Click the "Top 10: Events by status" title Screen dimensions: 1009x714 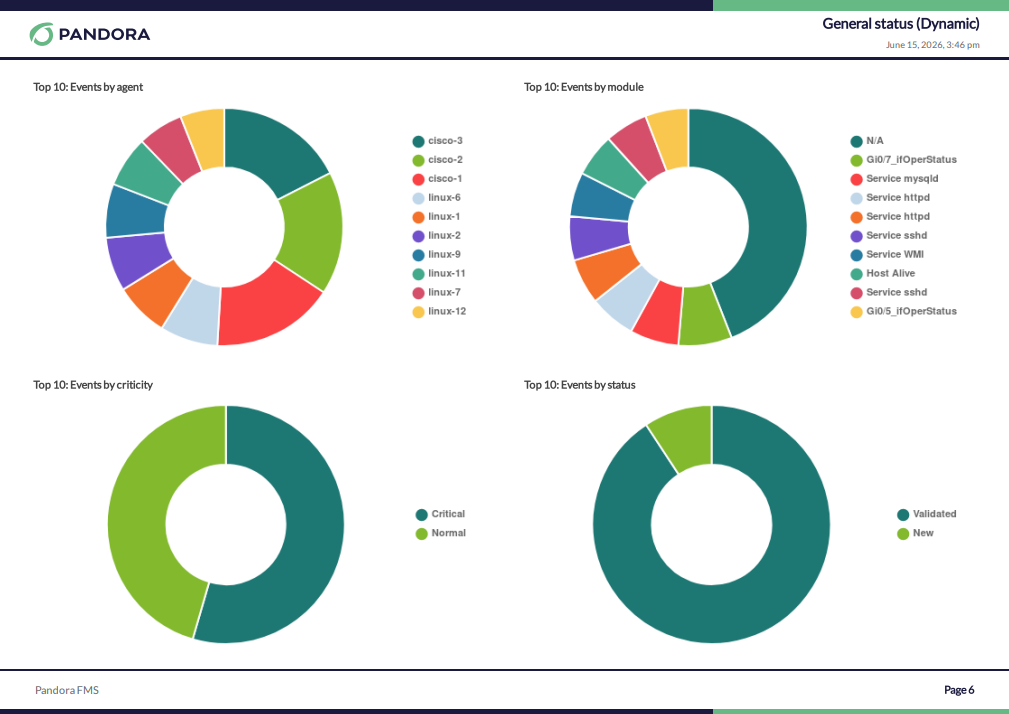580,385
